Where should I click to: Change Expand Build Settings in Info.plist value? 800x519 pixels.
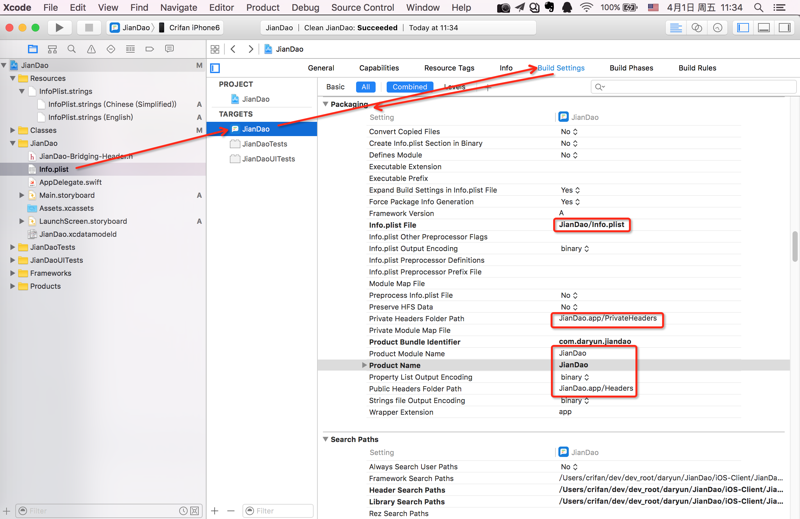click(570, 190)
